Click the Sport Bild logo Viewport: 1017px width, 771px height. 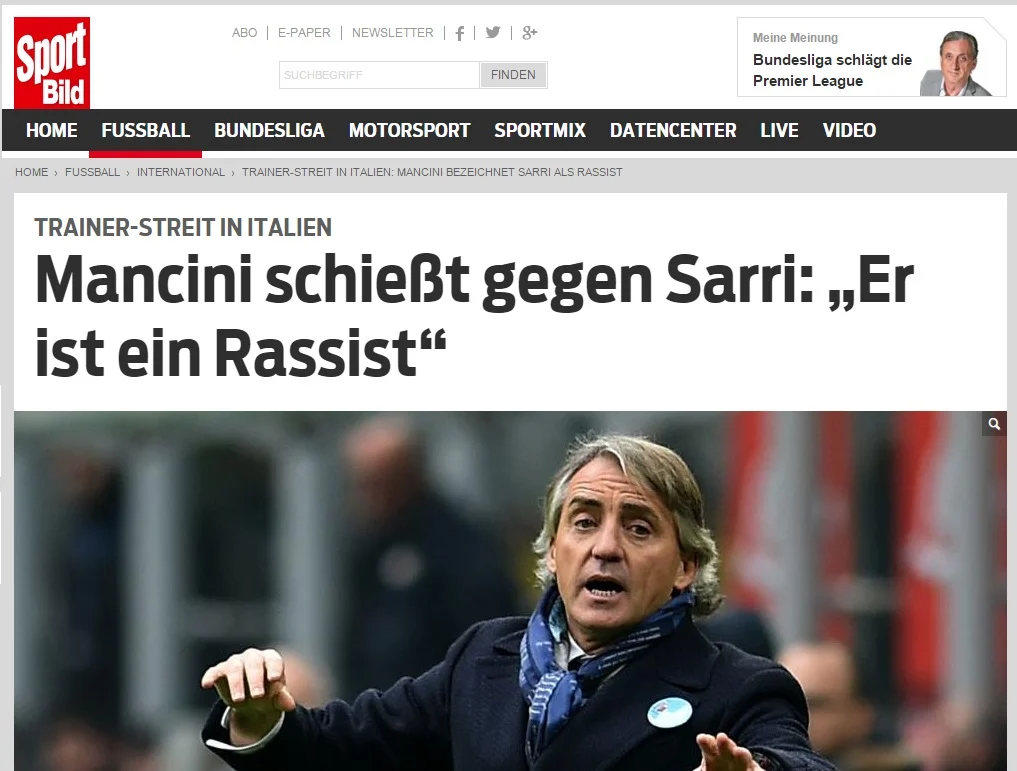tap(52, 63)
